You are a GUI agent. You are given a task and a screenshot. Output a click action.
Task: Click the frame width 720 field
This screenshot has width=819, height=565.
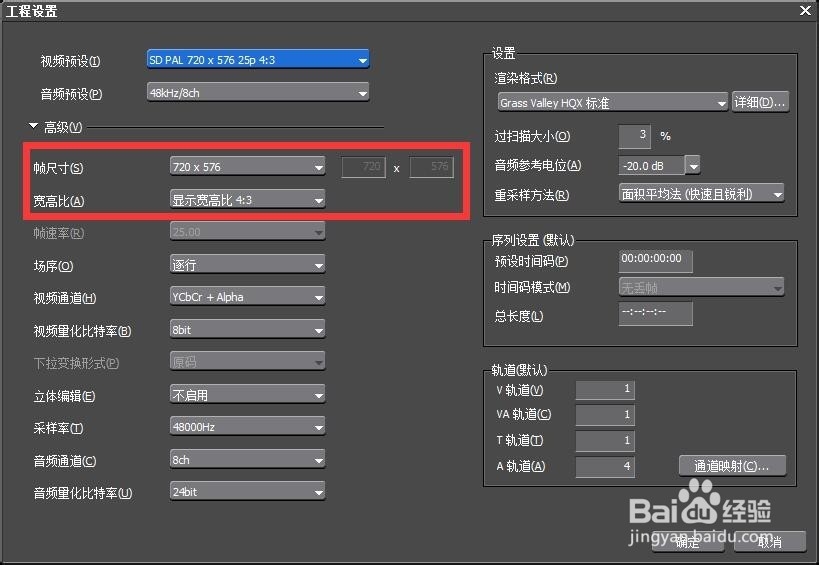click(x=364, y=167)
